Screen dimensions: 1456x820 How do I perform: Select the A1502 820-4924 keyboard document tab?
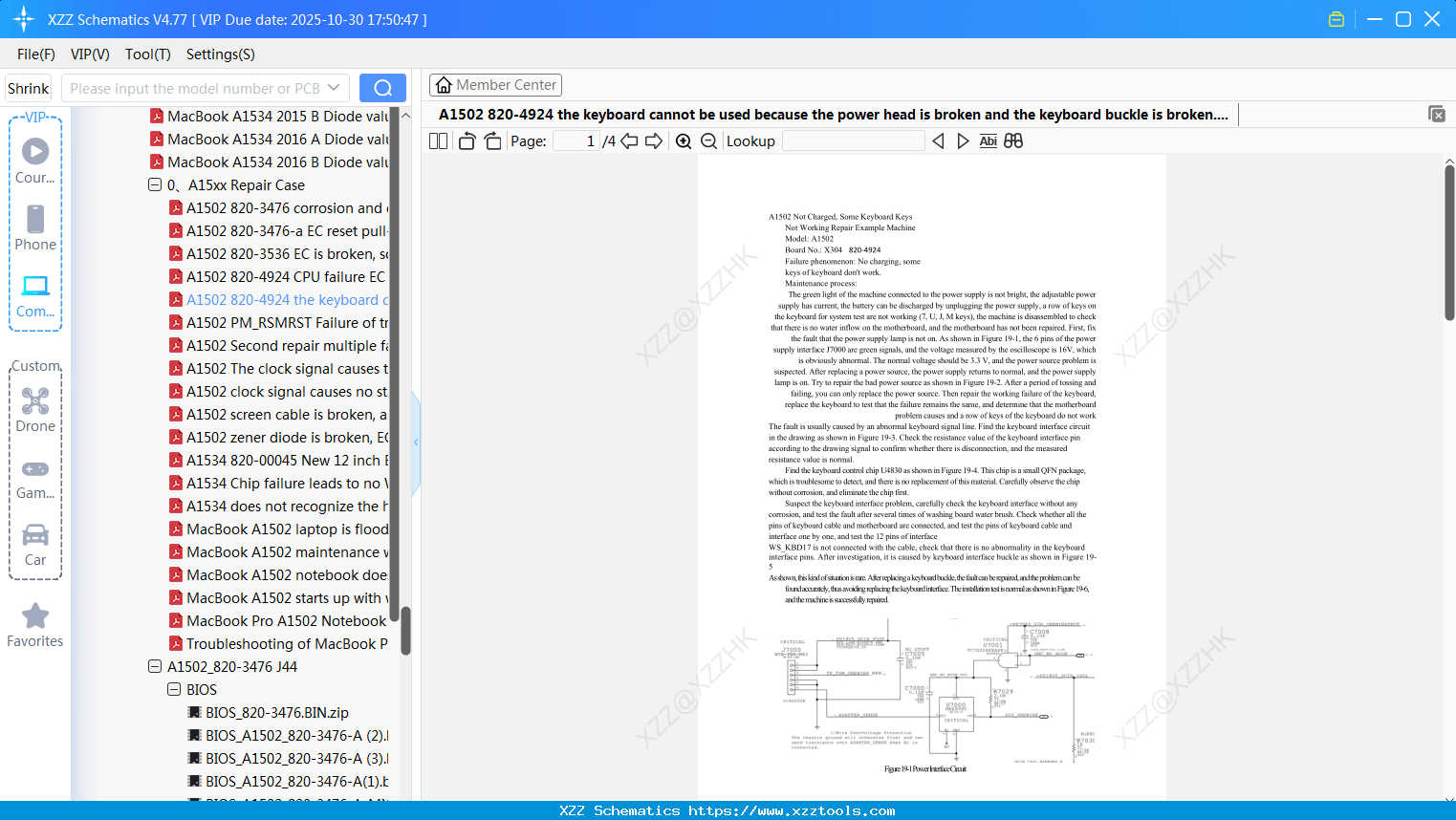coord(834,115)
